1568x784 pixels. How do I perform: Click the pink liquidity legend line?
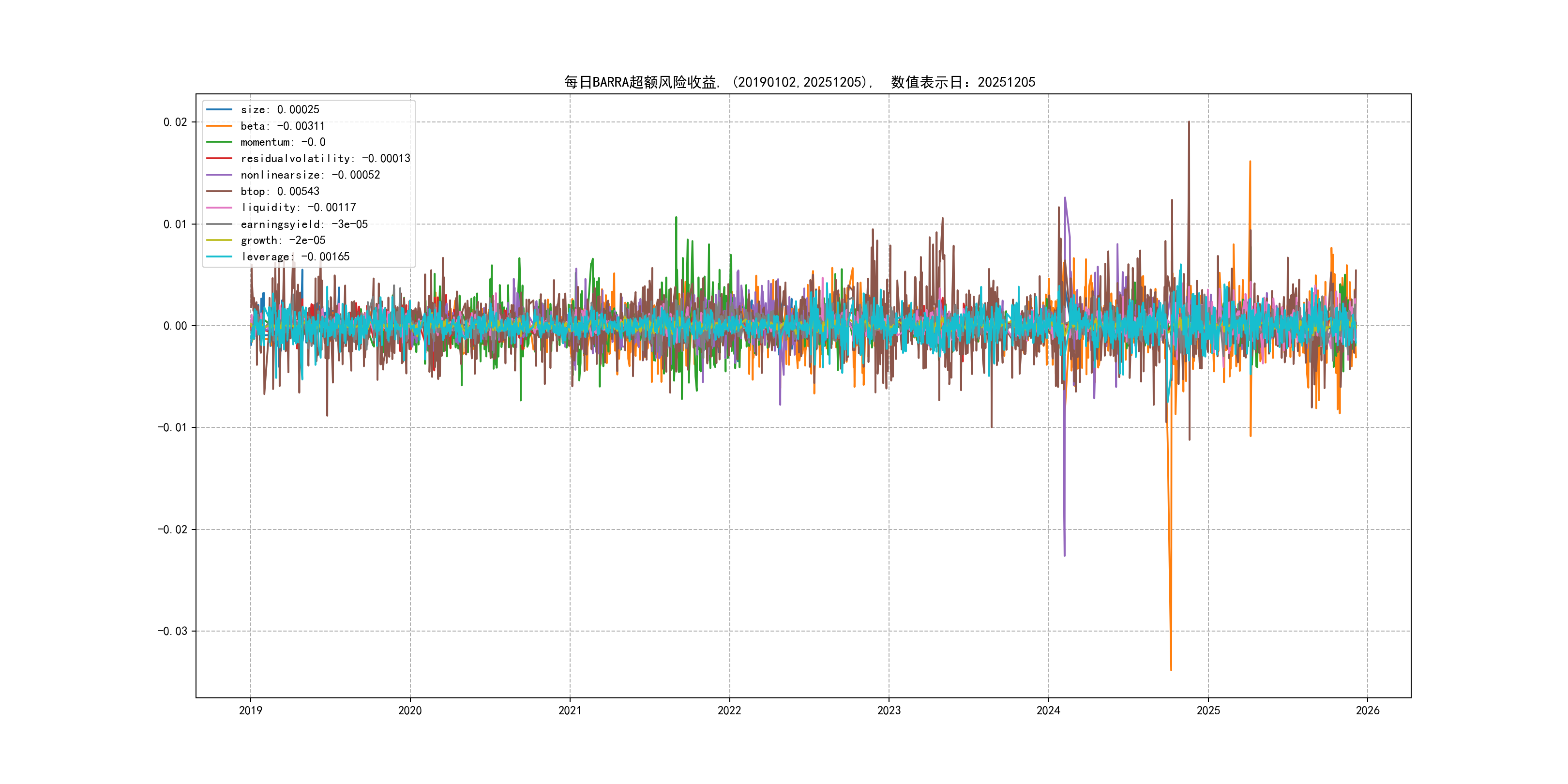[219, 208]
